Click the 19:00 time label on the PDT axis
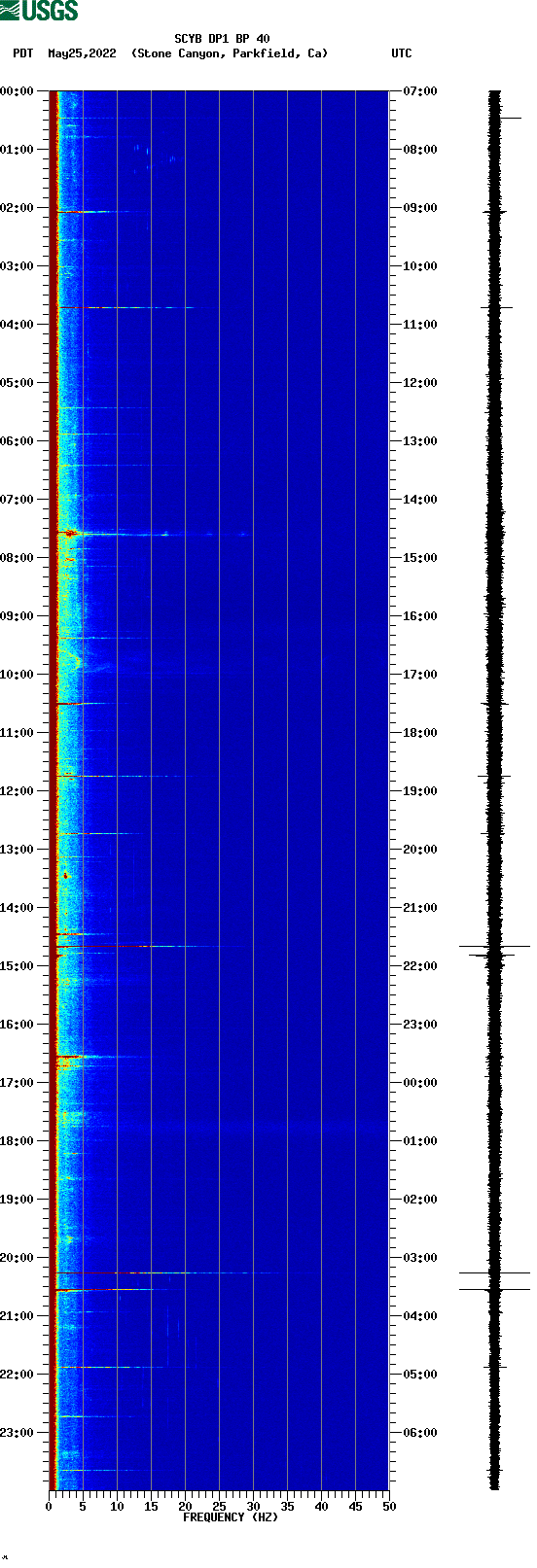Image resolution: width=537 pixels, height=1568 pixels. [18, 1200]
